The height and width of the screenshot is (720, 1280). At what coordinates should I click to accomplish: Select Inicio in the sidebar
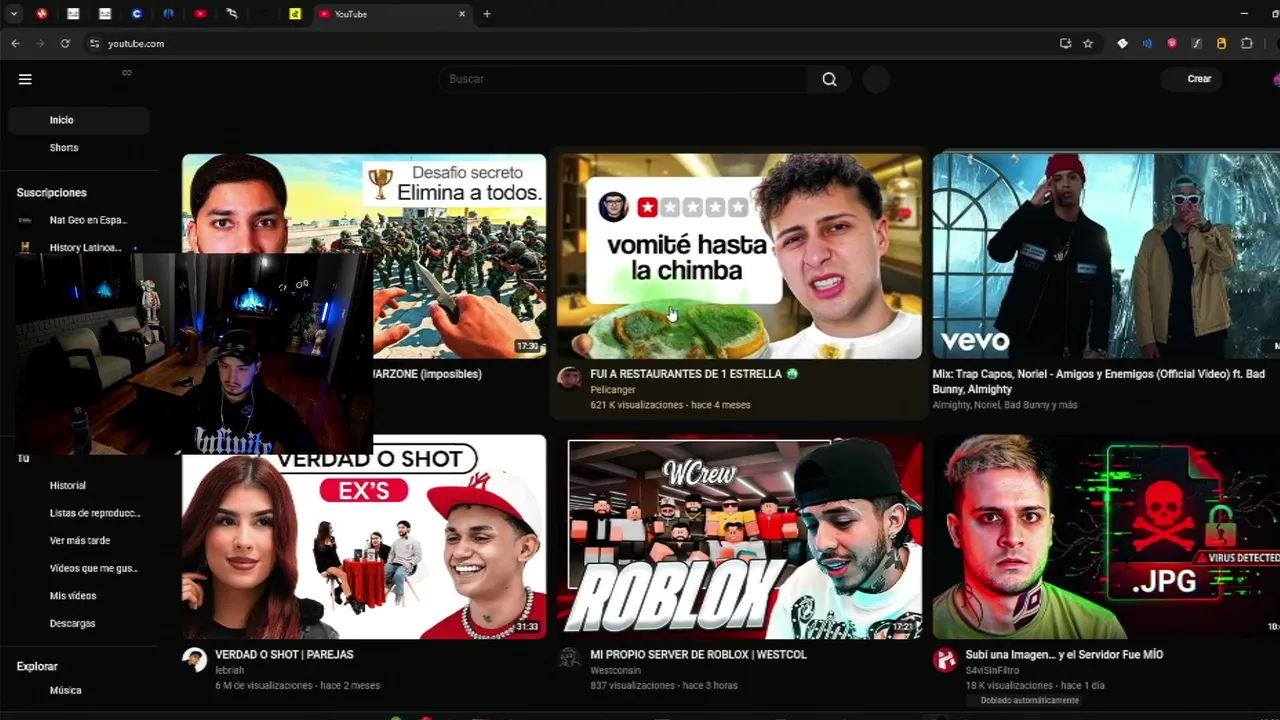click(x=79, y=120)
